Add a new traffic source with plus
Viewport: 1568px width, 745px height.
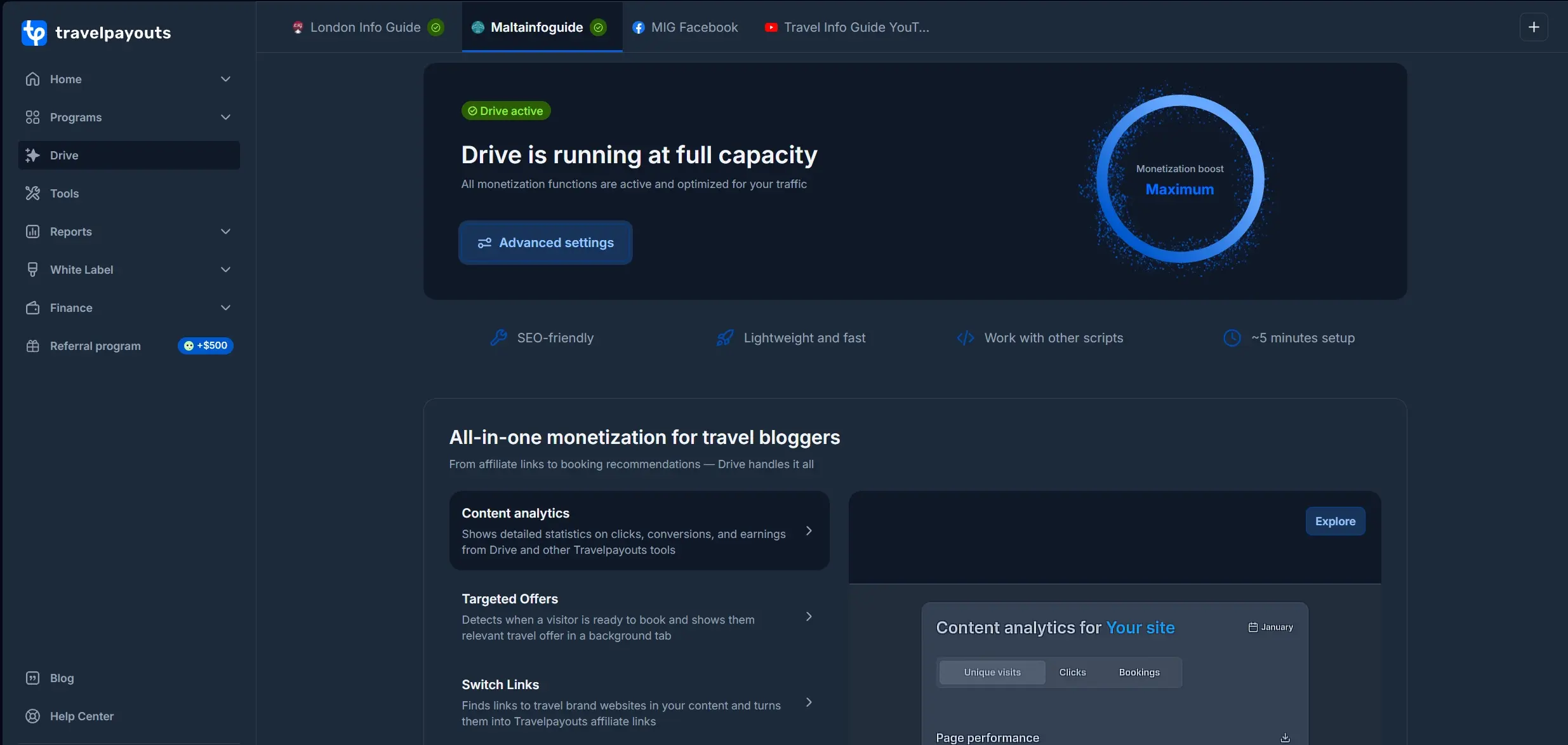[x=1534, y=27]
